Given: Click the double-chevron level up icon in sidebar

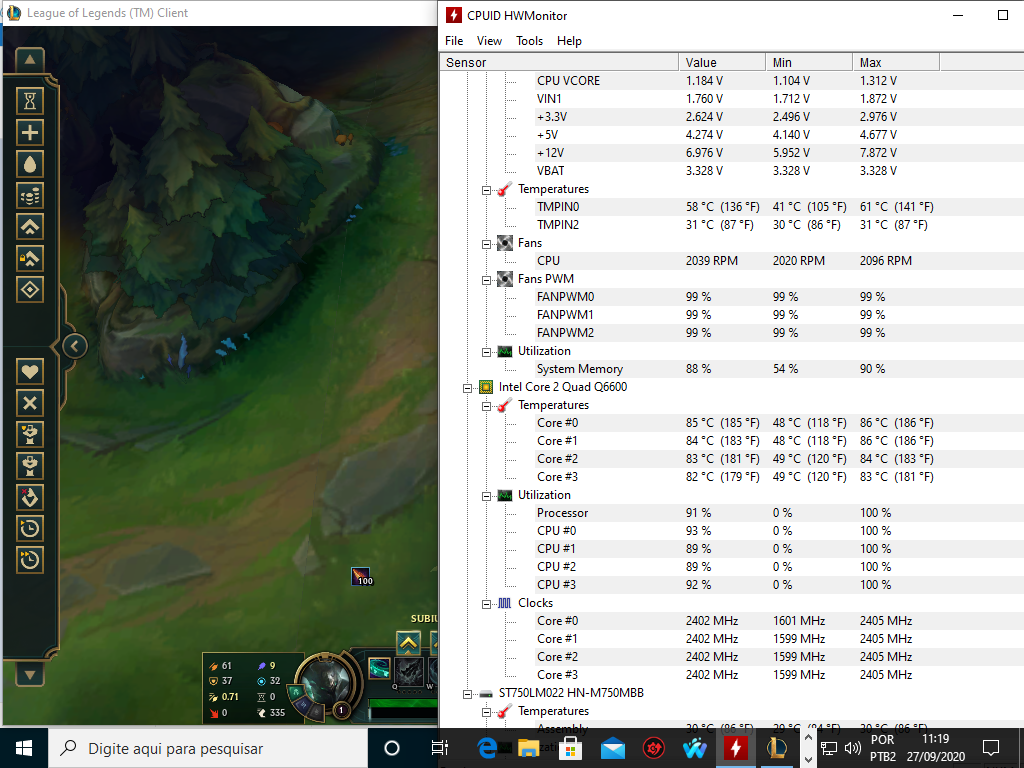Looking at the screenshot, I should tap(30, 227).
